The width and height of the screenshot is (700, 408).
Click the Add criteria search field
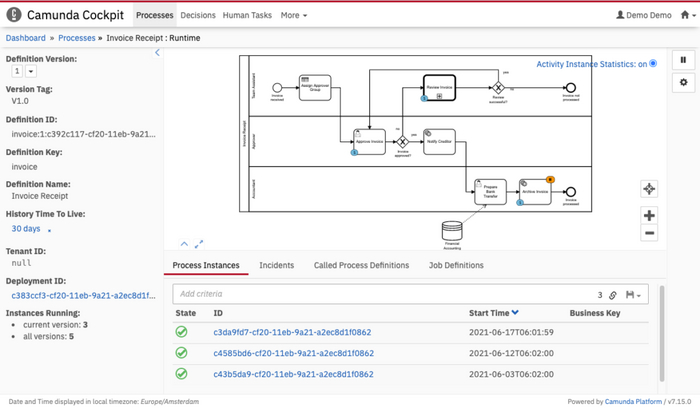[x=380, y=295]
